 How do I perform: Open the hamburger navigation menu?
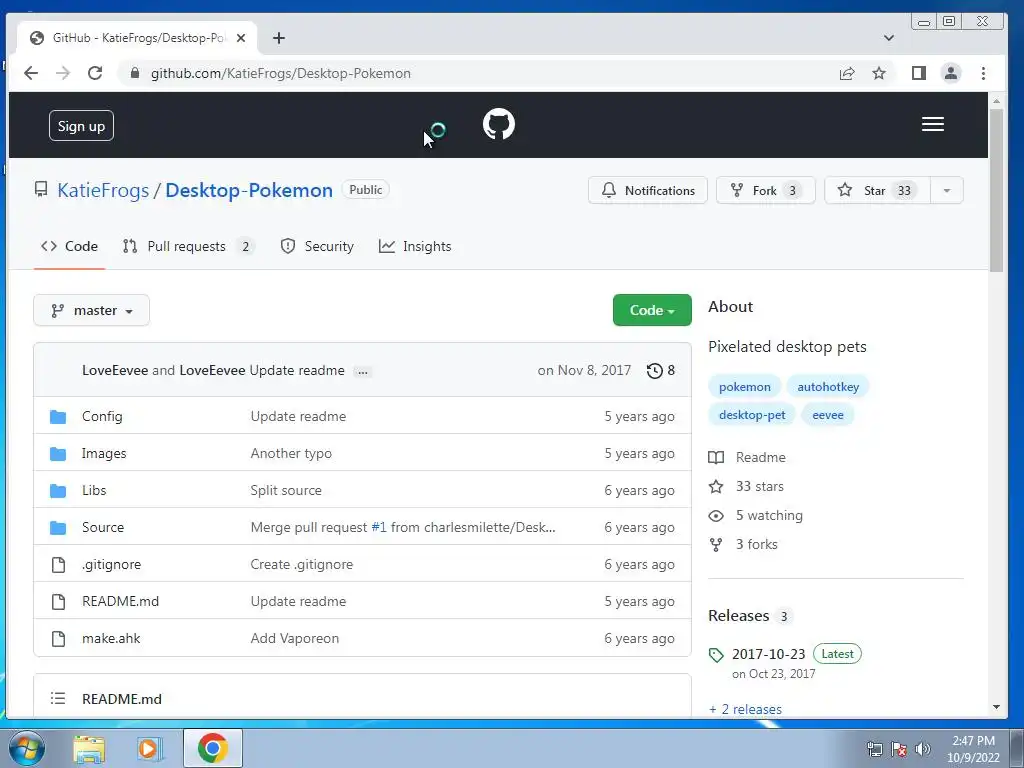(x=933, y=124)
